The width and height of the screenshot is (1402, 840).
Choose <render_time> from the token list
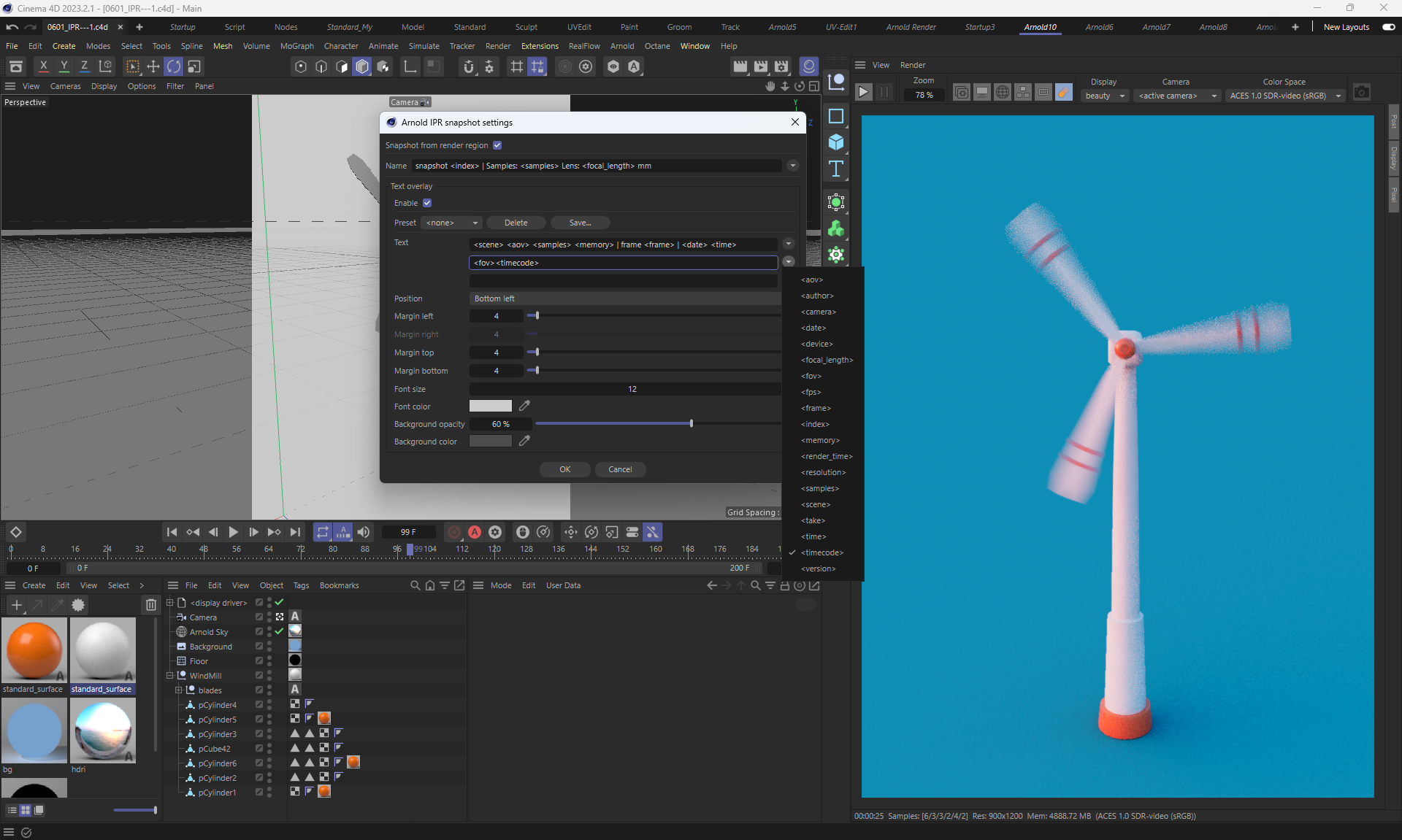click(826, 456)
